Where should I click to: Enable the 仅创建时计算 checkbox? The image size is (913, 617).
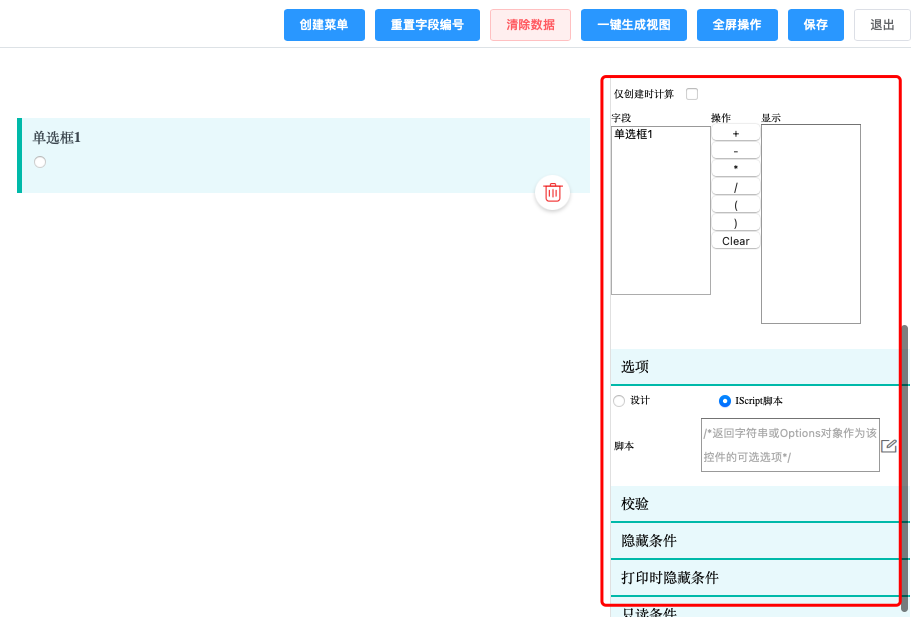point(692,93)
